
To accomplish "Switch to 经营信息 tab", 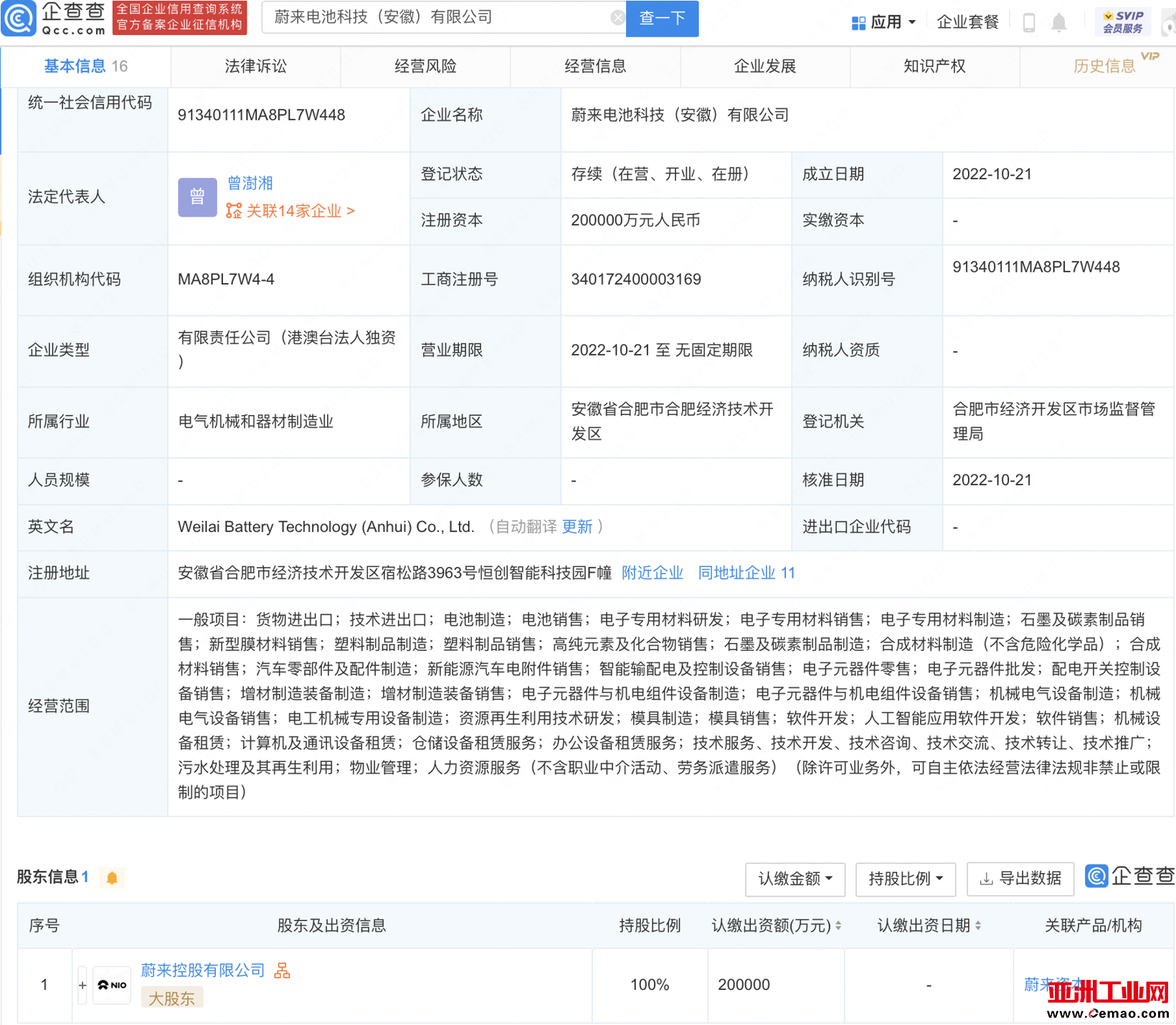I will pos(595,66).
